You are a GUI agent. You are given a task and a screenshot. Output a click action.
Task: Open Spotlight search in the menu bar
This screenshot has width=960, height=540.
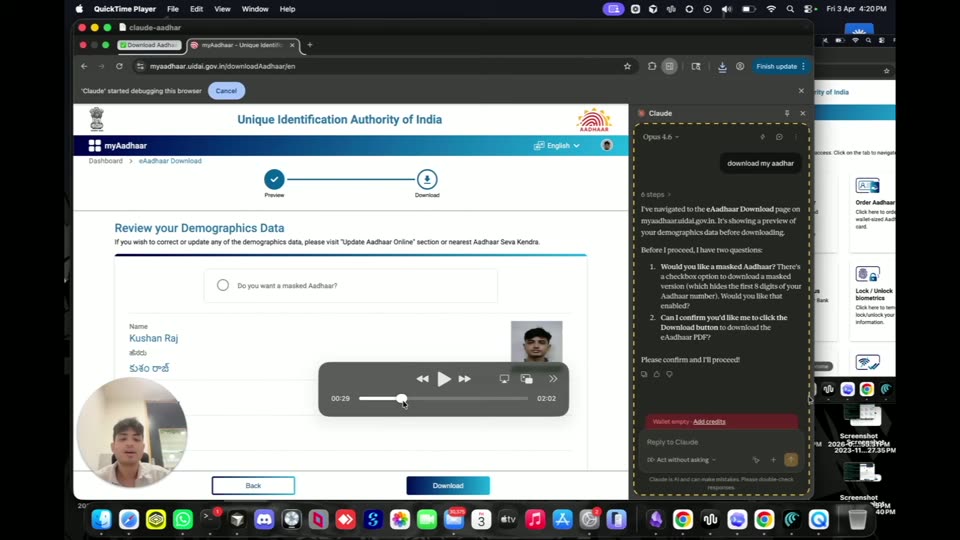pos(790,9)
